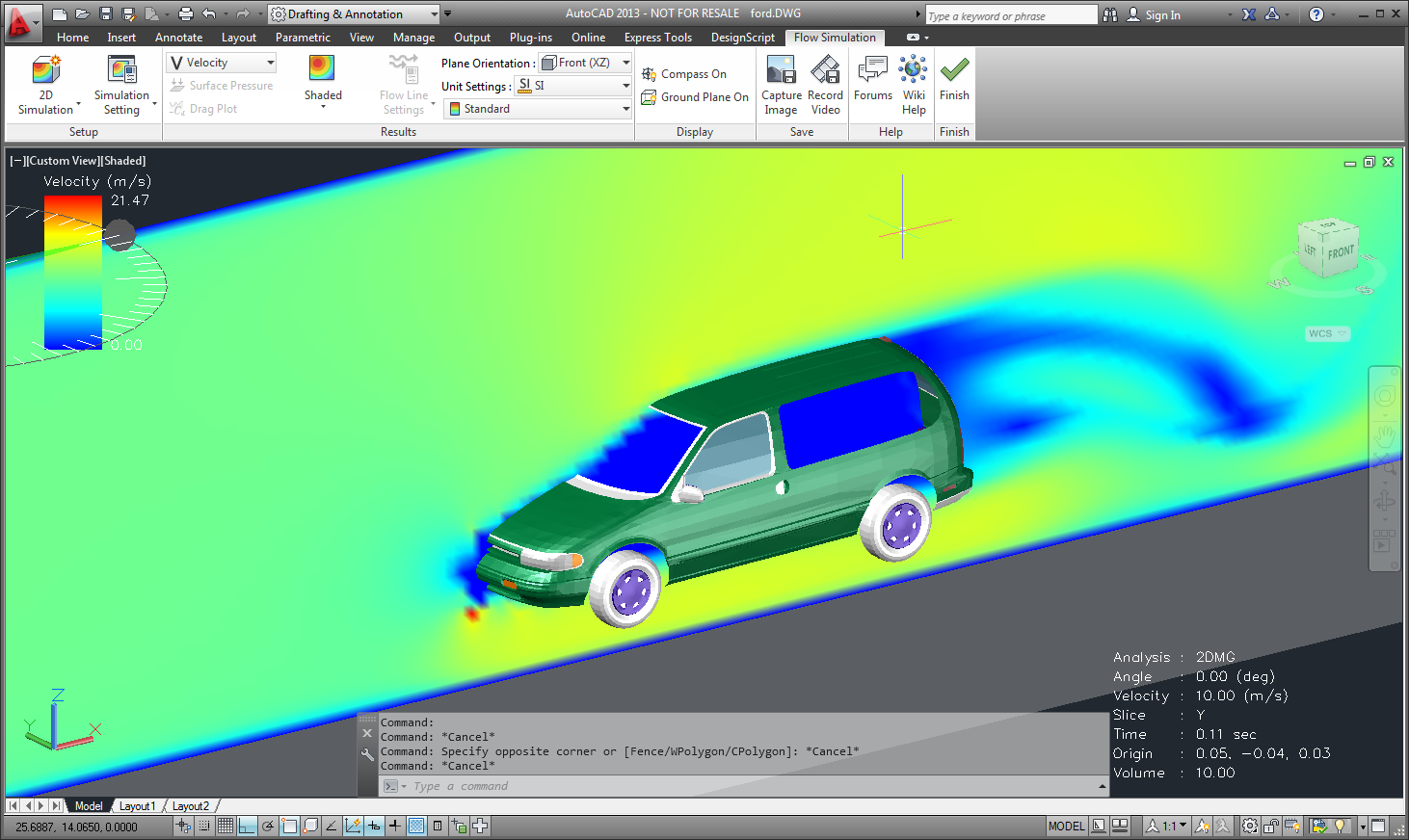Toggle Compass On option
1409x840 pixels.
[x=684, y=74]
